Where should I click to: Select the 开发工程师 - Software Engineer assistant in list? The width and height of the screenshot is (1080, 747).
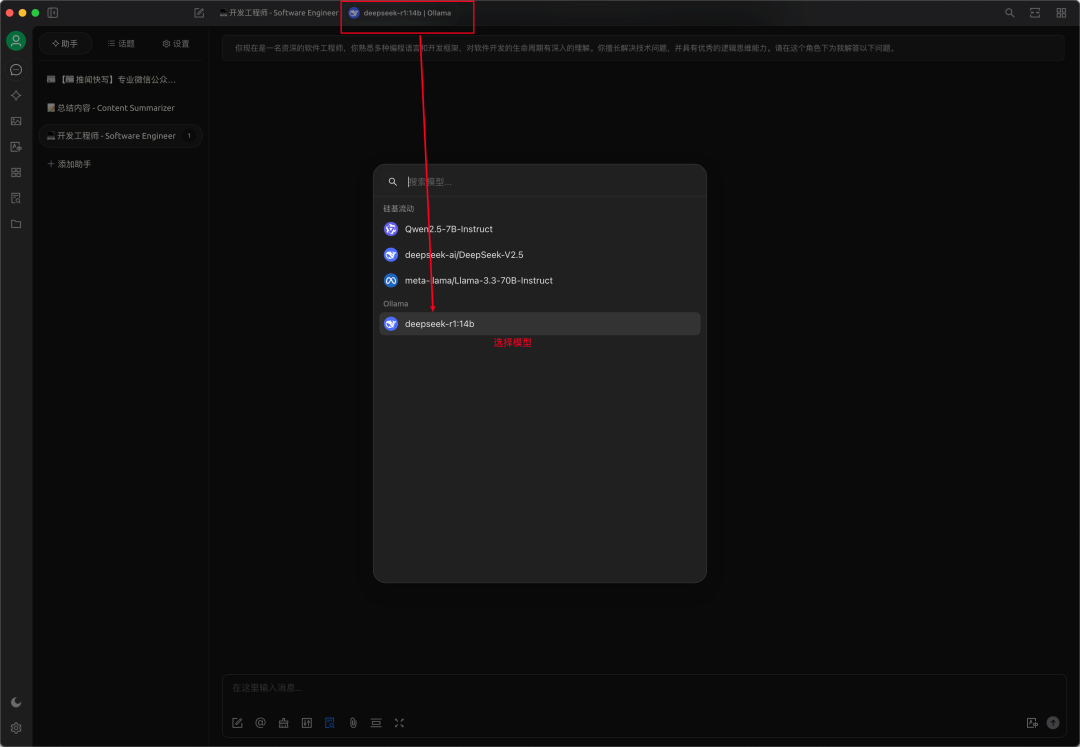click(x=121, y=136)
